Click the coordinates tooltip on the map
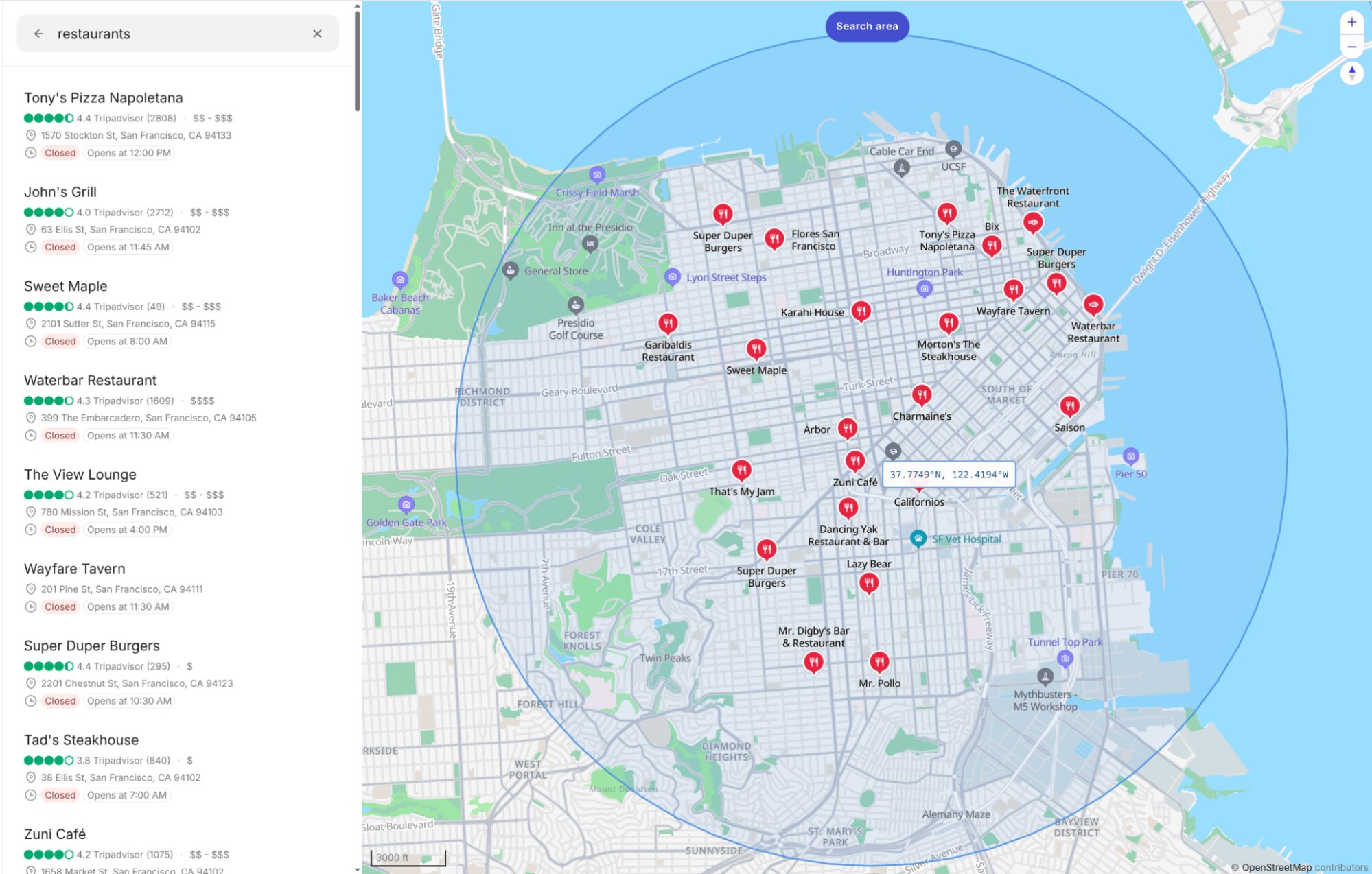The image size is (1372, 874). pyautogui.click(x=949, y=473)
